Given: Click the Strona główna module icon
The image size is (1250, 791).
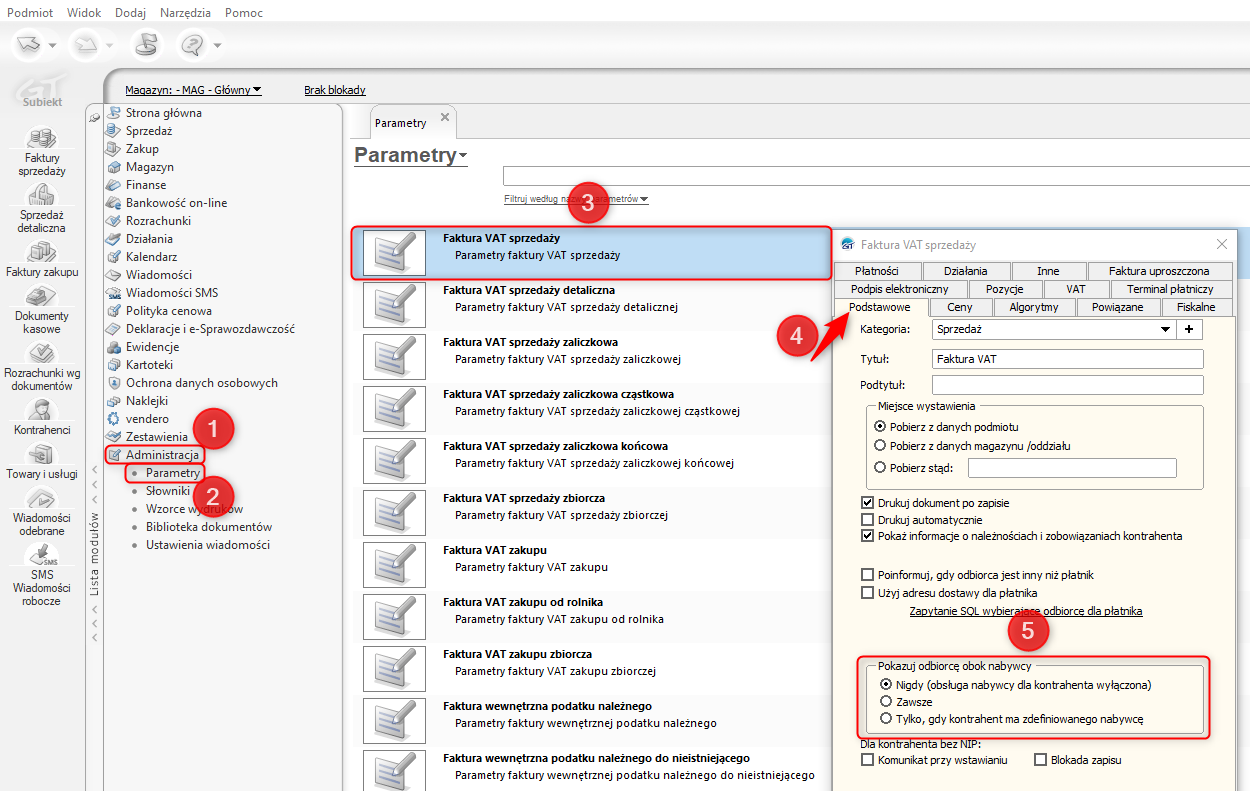Looking at the screenshot, I should click(115, 113).
